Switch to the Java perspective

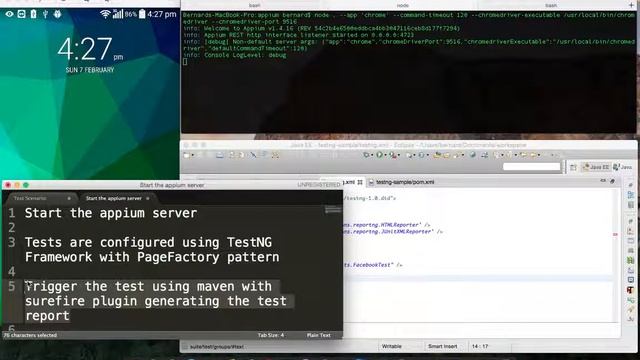[623, 167]
